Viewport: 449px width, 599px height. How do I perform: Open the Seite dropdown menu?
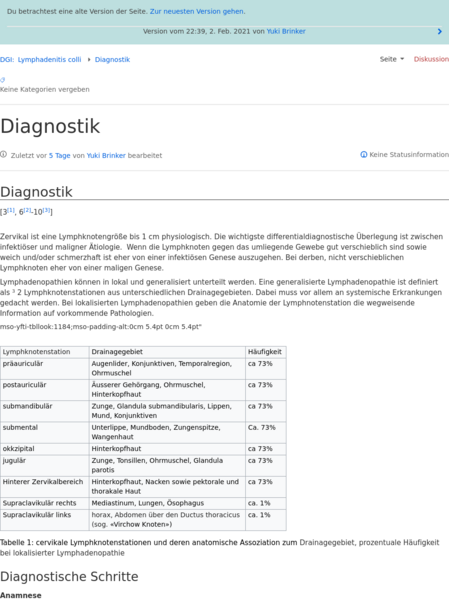[x=392, y=59]
